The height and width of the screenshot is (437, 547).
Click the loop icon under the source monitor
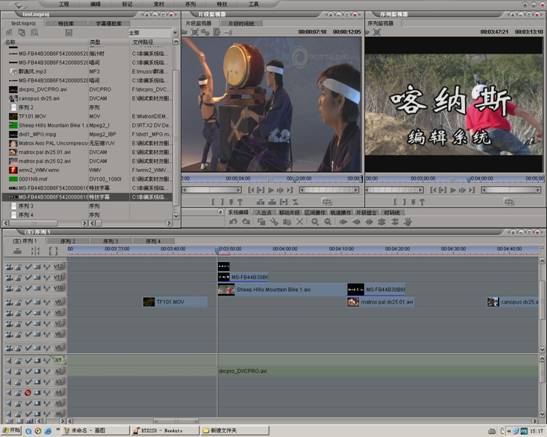click(327, 202)
